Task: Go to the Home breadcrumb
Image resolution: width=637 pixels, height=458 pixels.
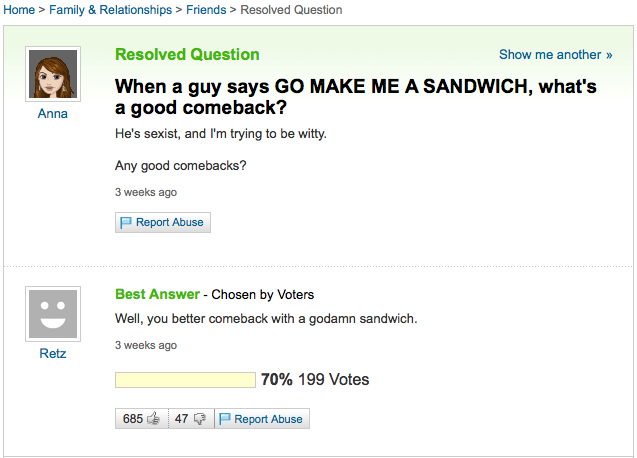Action: [20, 10]
